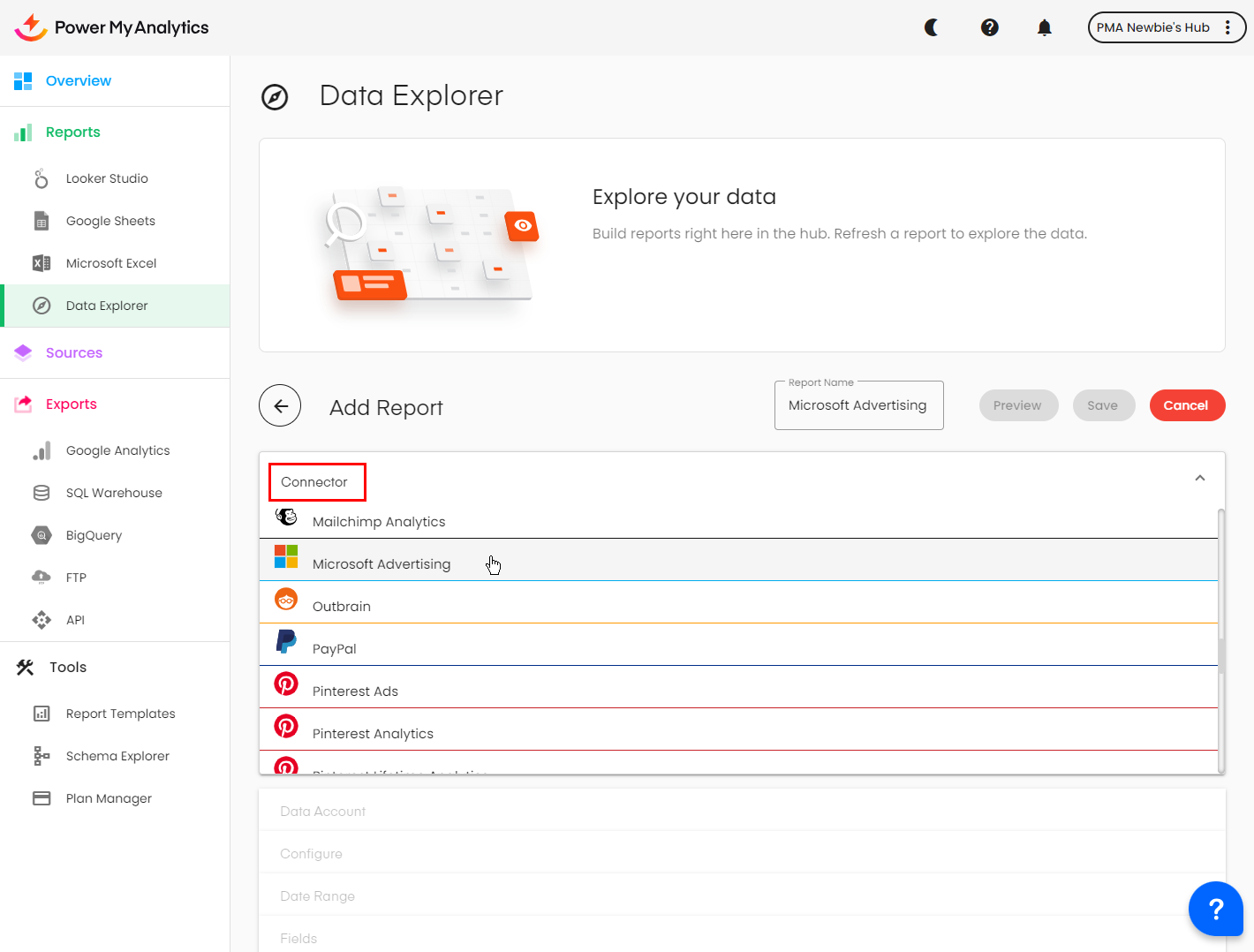Pick the Pinterest Ads connector icon
This screenshot has height=952, width=1254.
tap(286, 684)
